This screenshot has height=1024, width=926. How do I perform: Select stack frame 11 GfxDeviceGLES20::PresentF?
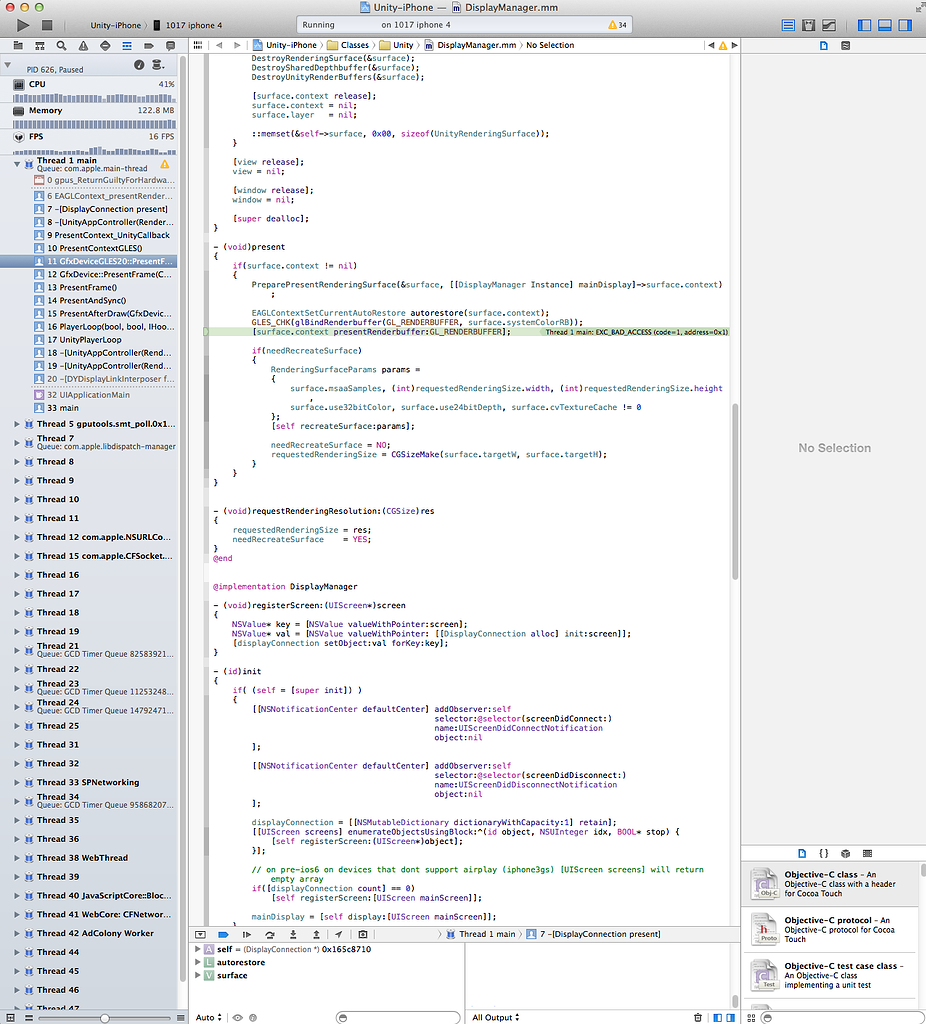point(100,261)
